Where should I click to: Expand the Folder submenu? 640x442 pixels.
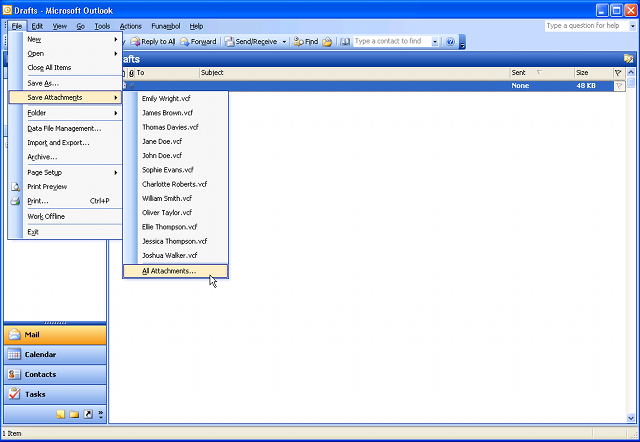65,113
